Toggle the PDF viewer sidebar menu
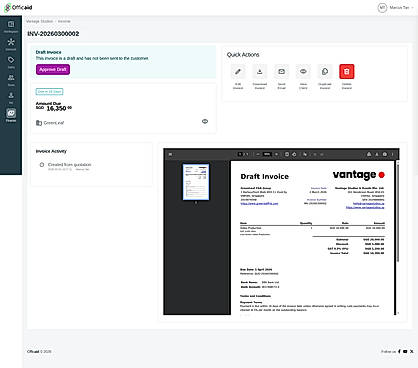This screenshot has height=368, width=418. coord(170,154)
